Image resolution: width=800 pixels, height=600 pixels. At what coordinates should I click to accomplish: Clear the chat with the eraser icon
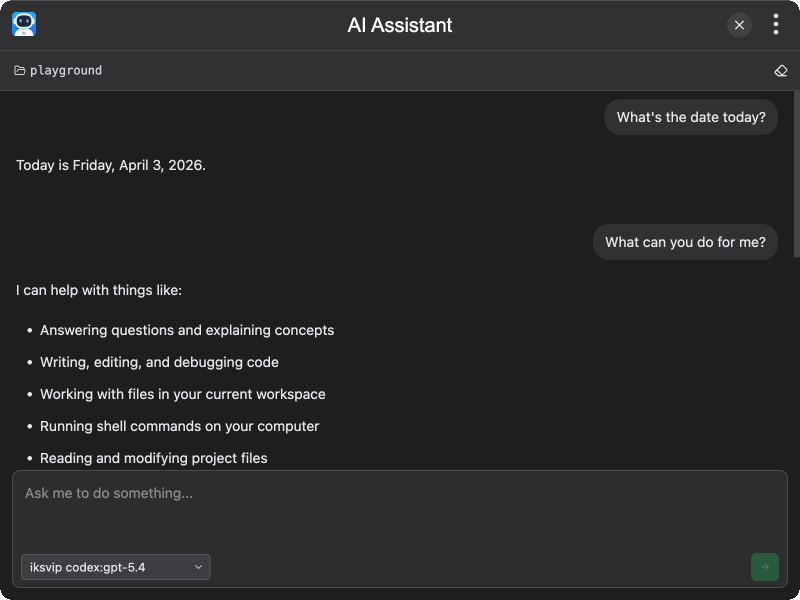[x=781, y=71]
